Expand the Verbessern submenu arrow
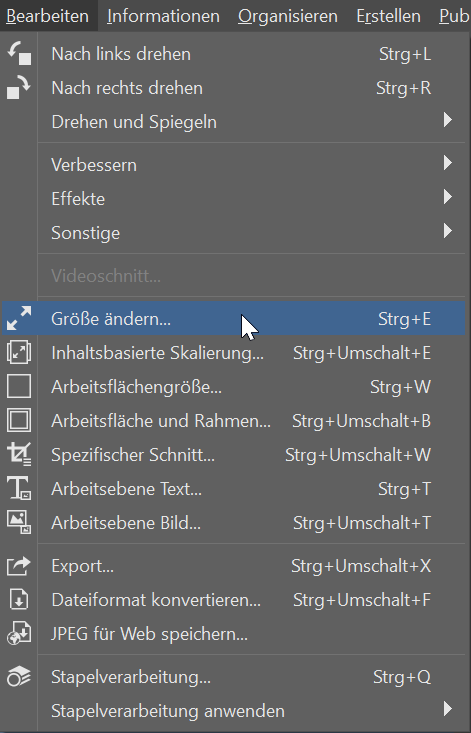The width and height of the screenshot is (471, 733). [x=448, y=163]
